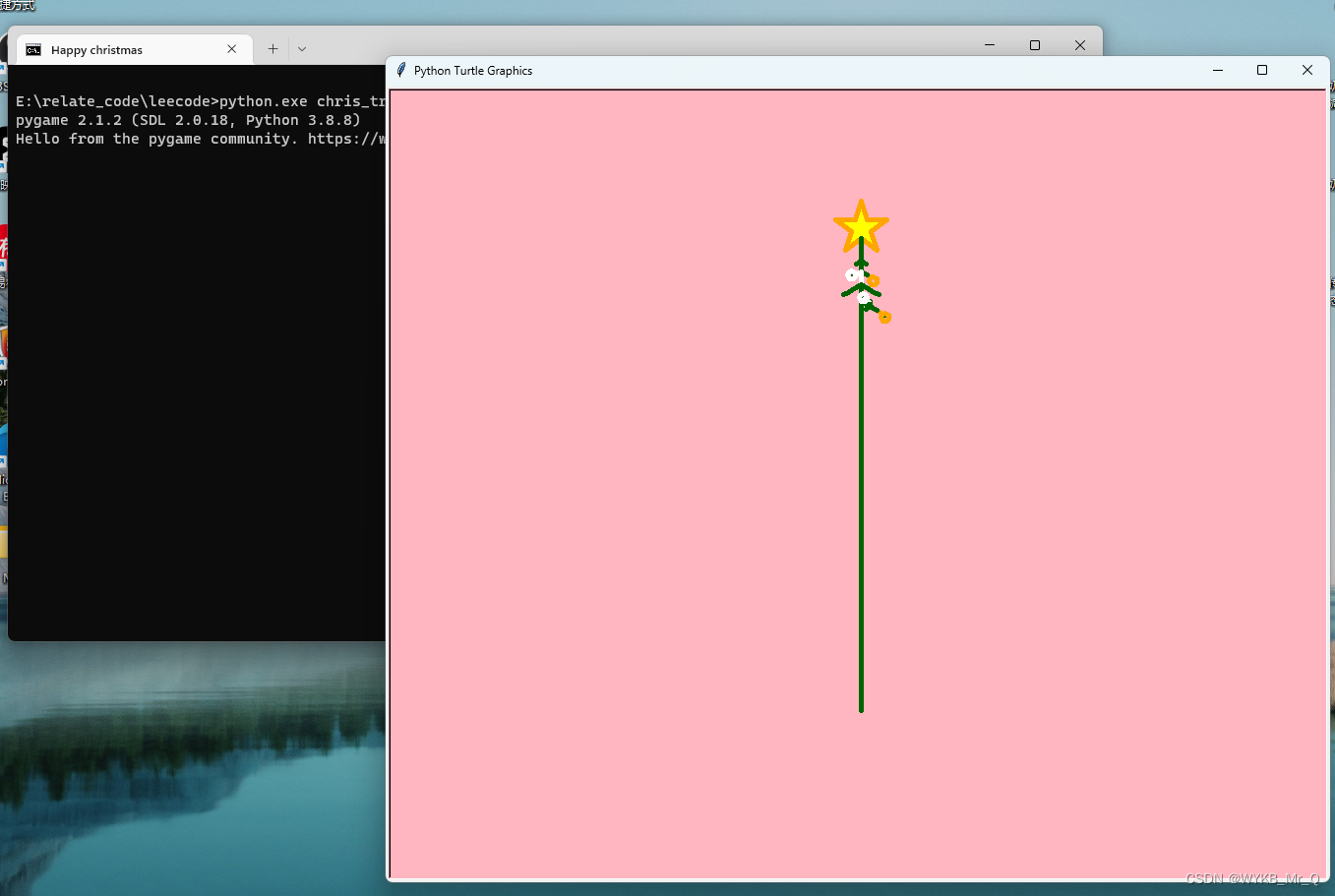Close the Python Turtle Graphics window

pos(1307,70)
